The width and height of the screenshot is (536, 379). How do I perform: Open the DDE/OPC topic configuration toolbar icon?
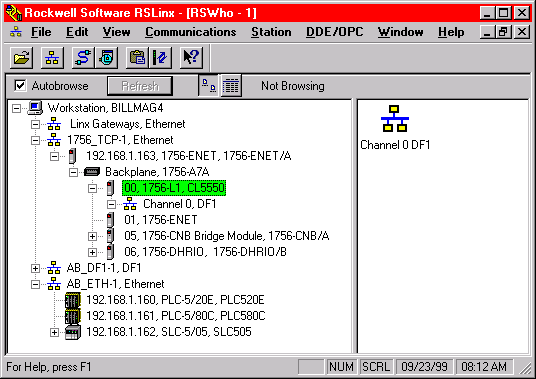tap(160, 58)
